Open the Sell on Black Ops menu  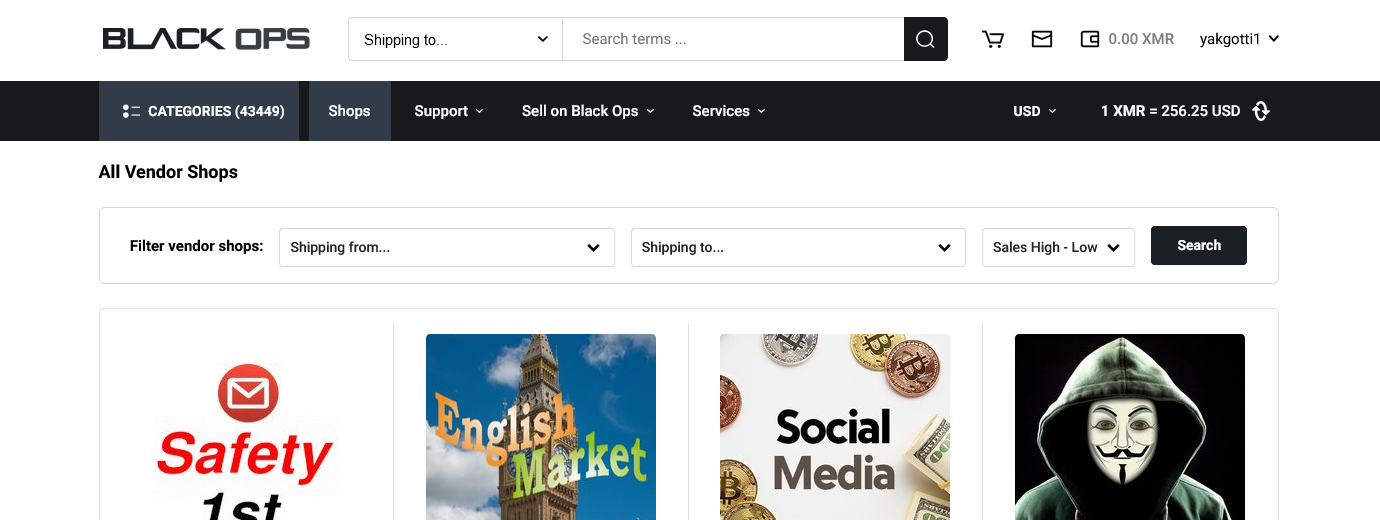pos(588,111)
